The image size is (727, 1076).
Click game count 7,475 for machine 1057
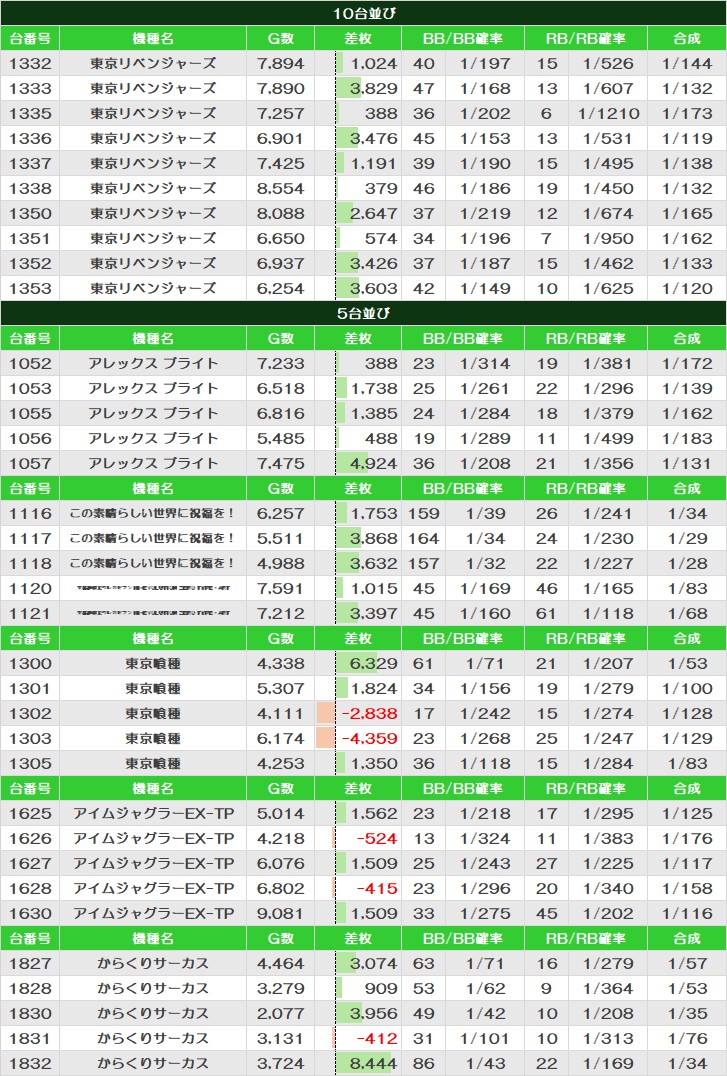(x=280, y=464)
